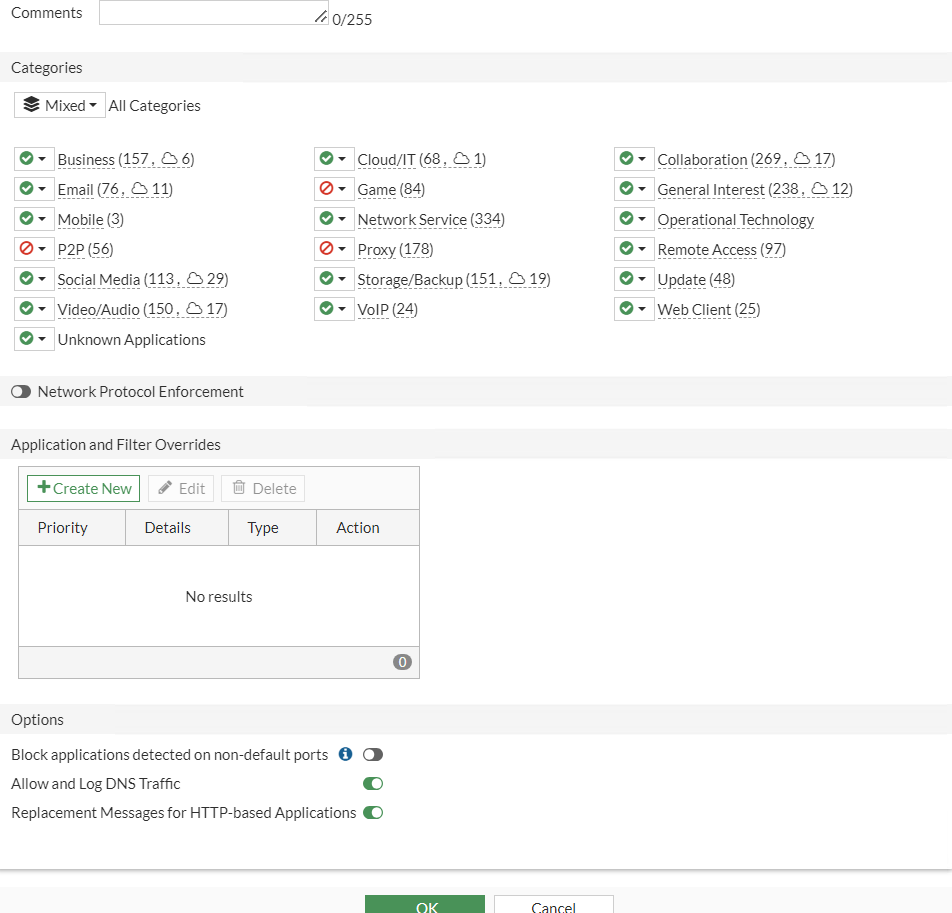
Task: Click the cloud icon next to Business category
Action: pyautogui.click(x=169, y=159)
